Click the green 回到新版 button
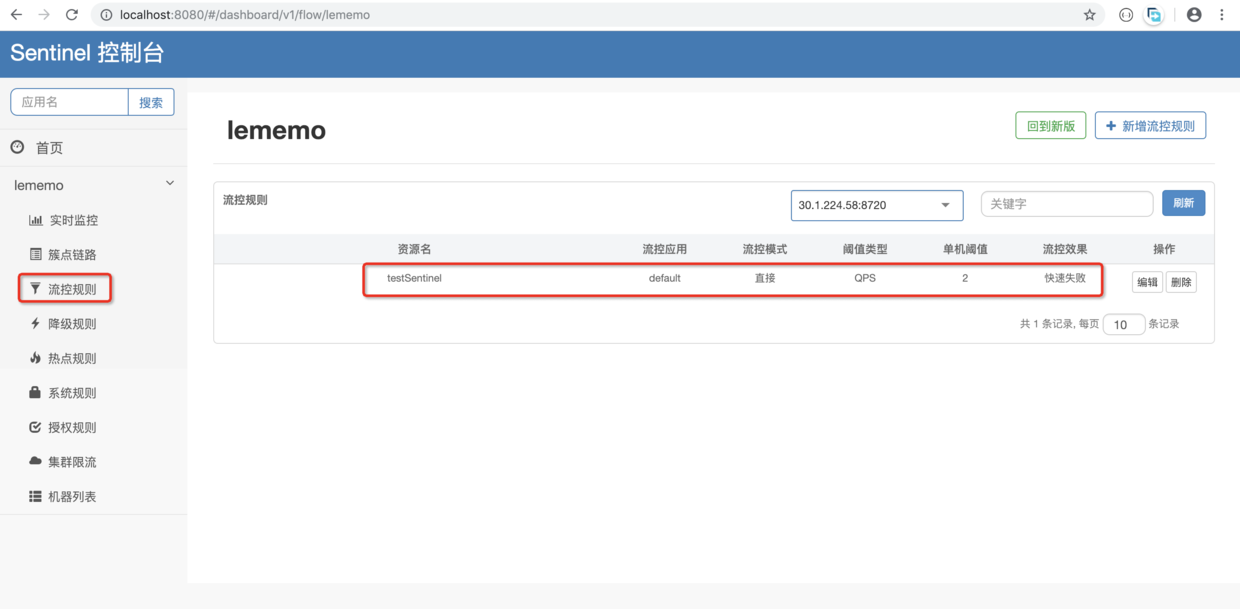1240x609 pixels. coord(1050,126)
